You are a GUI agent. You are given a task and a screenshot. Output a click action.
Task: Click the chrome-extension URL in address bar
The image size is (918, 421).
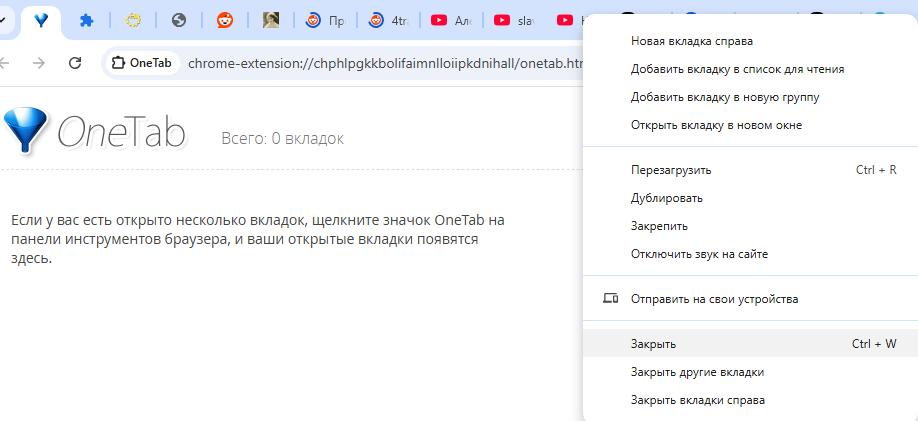coord(384,63)
